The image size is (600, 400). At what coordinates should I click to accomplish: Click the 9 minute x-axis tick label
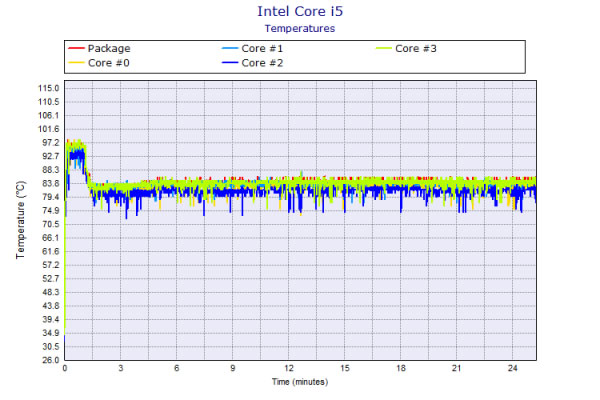pyautogui.click(x=233, y=368)
